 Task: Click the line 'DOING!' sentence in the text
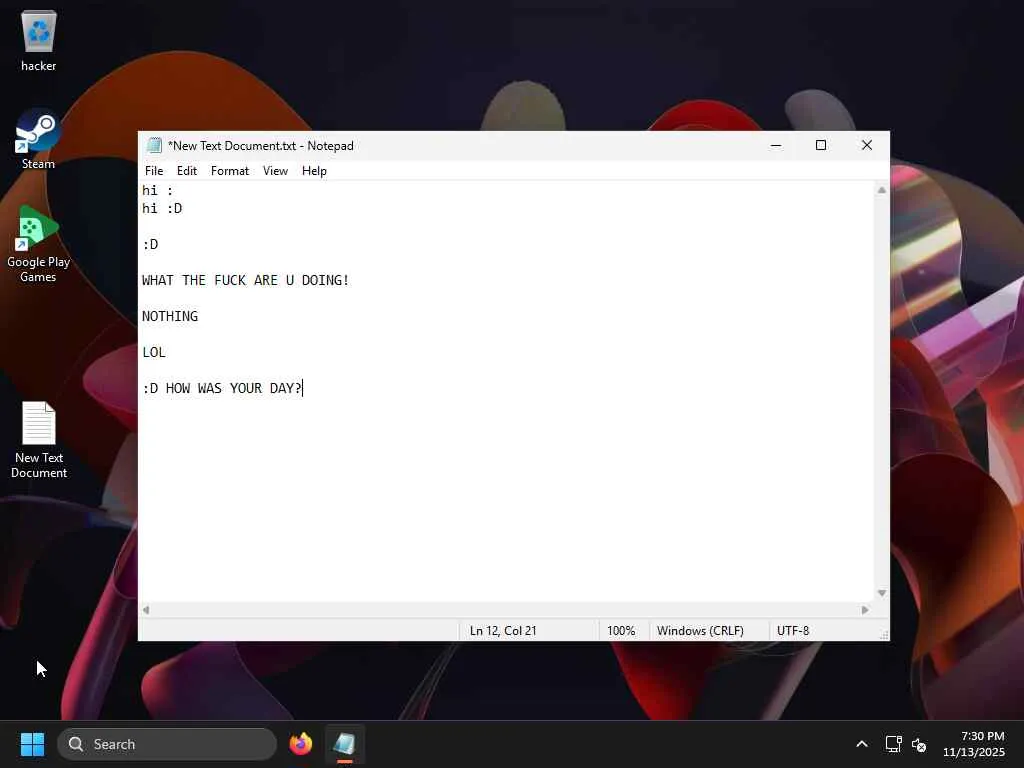(246, 280)
